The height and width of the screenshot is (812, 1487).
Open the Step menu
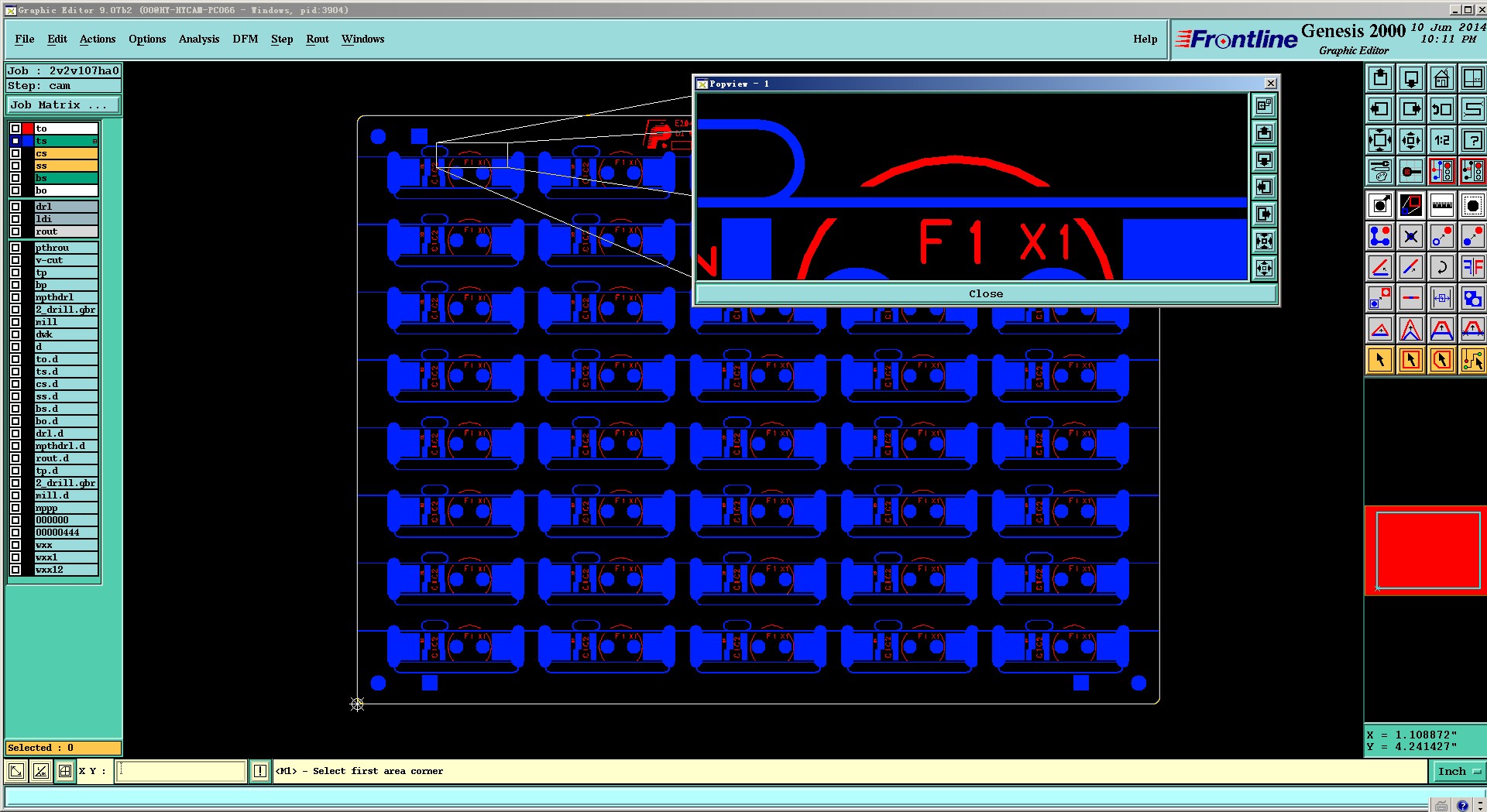[x=282, y=39]
